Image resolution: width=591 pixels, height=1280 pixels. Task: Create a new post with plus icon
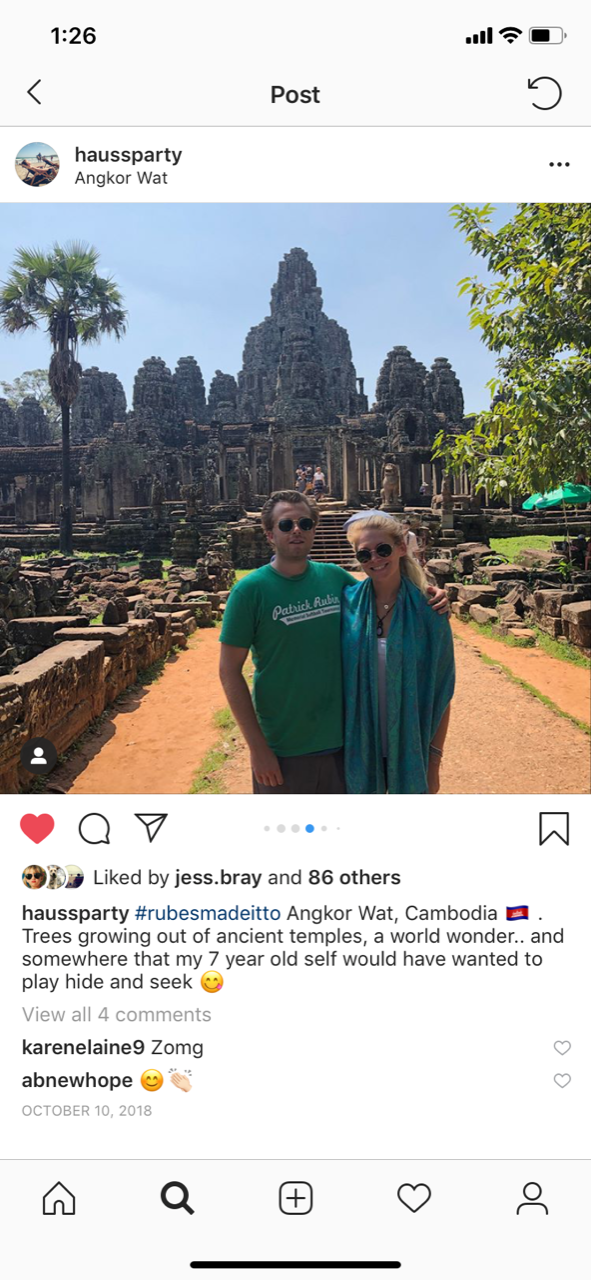(x=295, y=1198)
